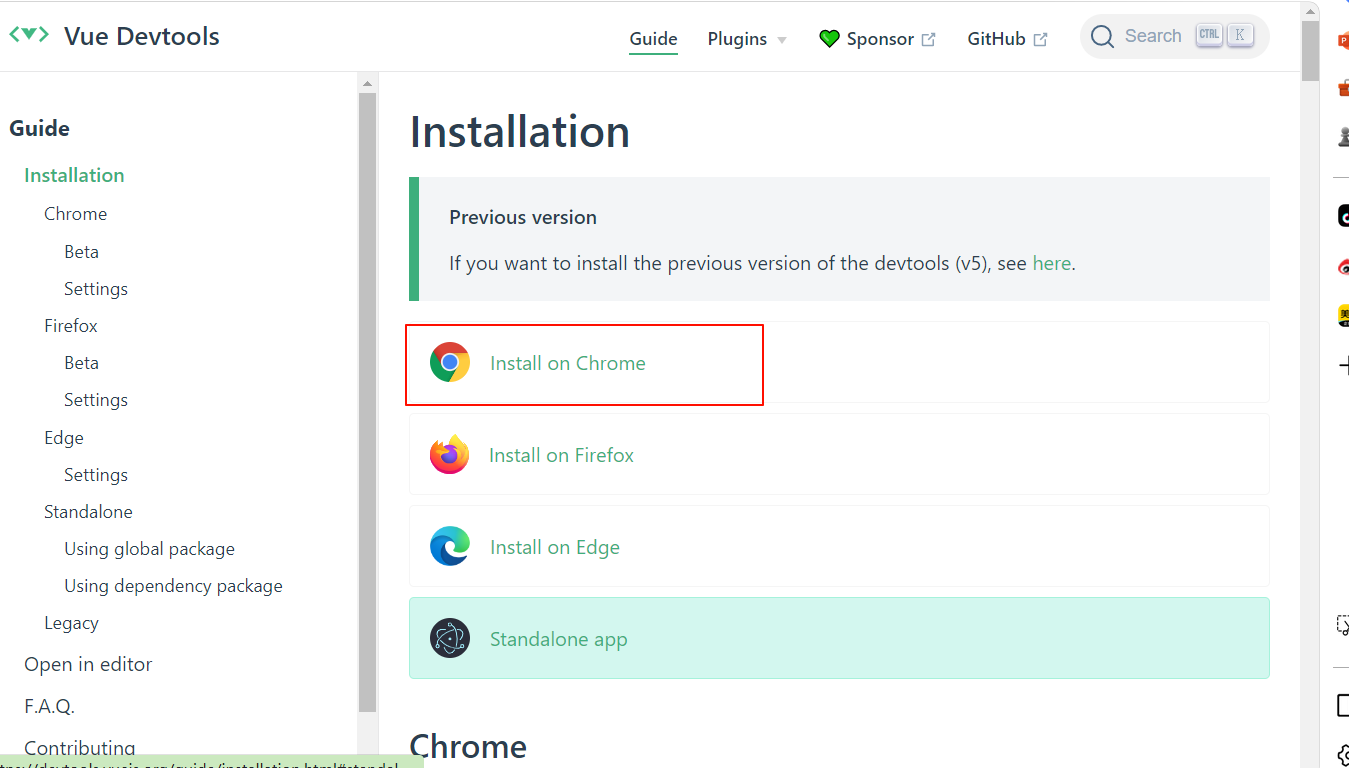Click the TikTok icon in the browser sidebar
This screenshot has width=1349, height=768.
click(1343, 215)
